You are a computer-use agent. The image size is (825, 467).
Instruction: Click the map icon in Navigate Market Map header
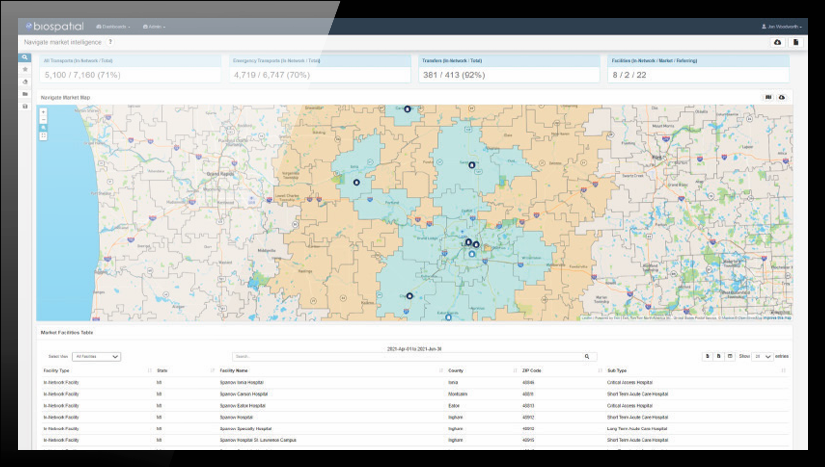tap(769, 97)
